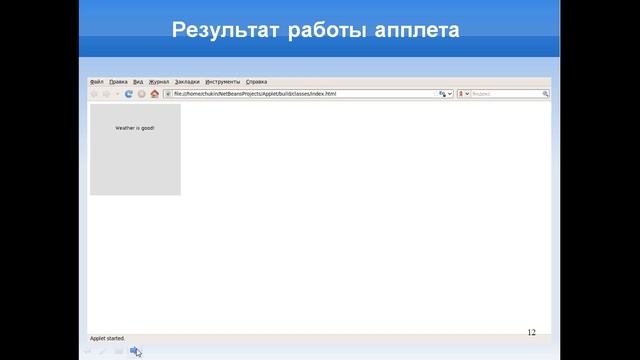Screen dimensions: 640x360
Task: Click the "Weather is good!" applet text
Action: 135,128
